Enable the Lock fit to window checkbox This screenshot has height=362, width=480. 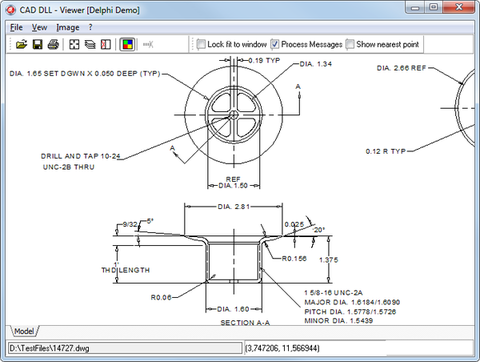coord(201,44)
